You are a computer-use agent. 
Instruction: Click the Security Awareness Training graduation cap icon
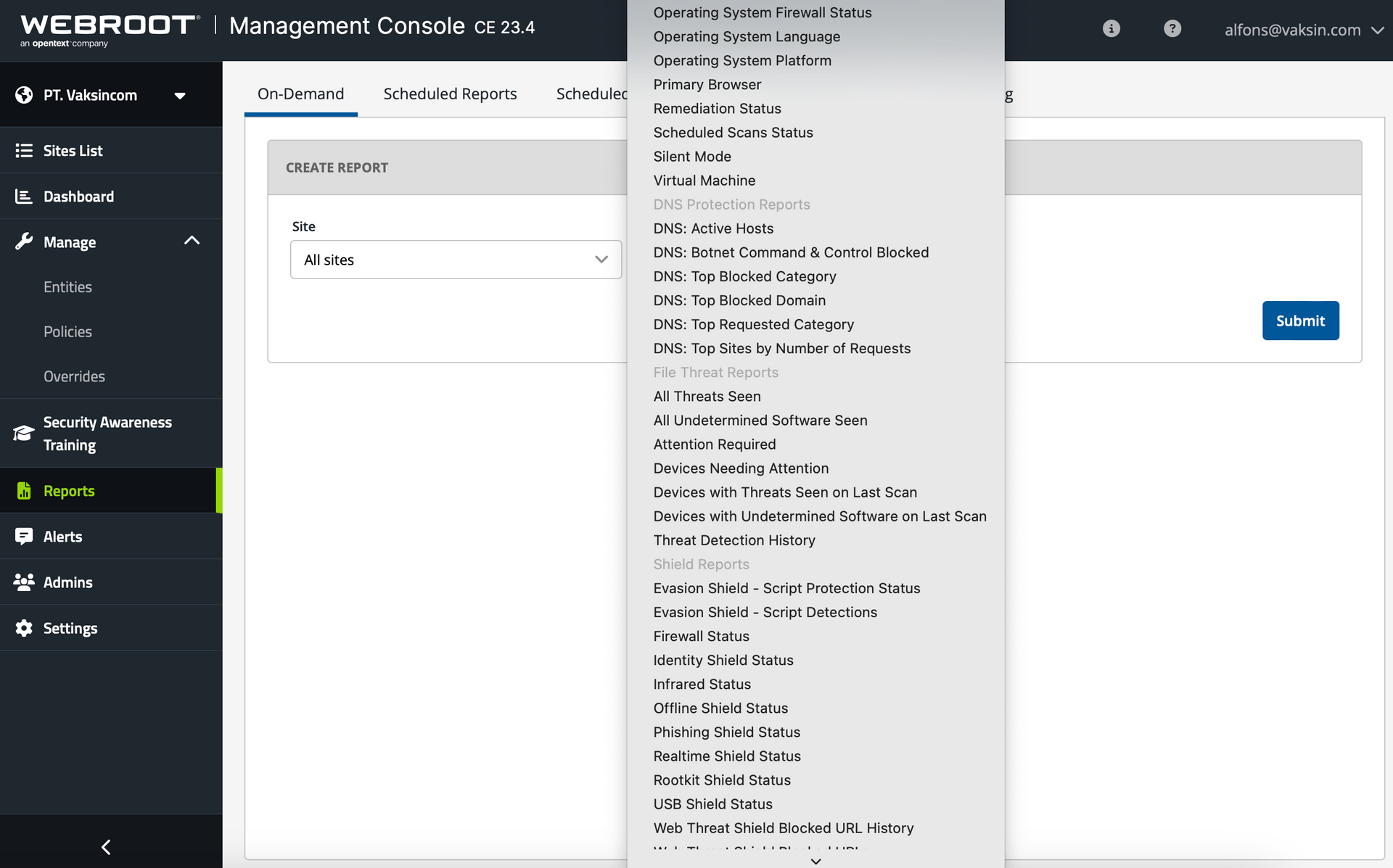(x=24, y=434)
